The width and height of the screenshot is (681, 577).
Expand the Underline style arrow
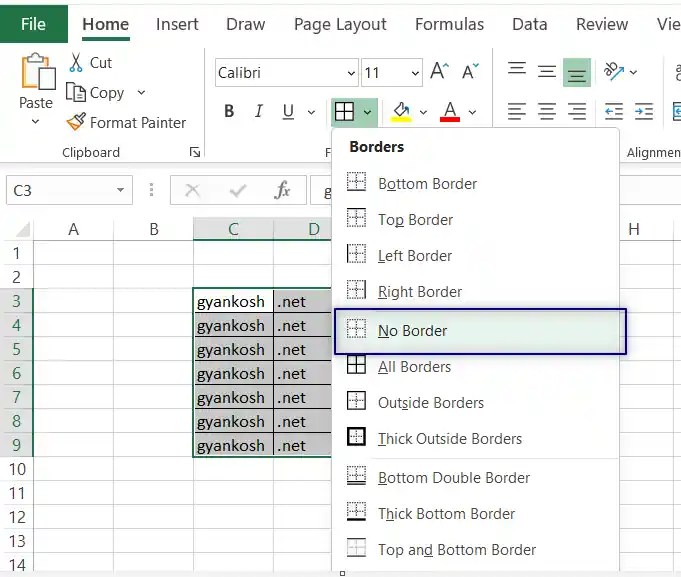[x=311, y=112]
